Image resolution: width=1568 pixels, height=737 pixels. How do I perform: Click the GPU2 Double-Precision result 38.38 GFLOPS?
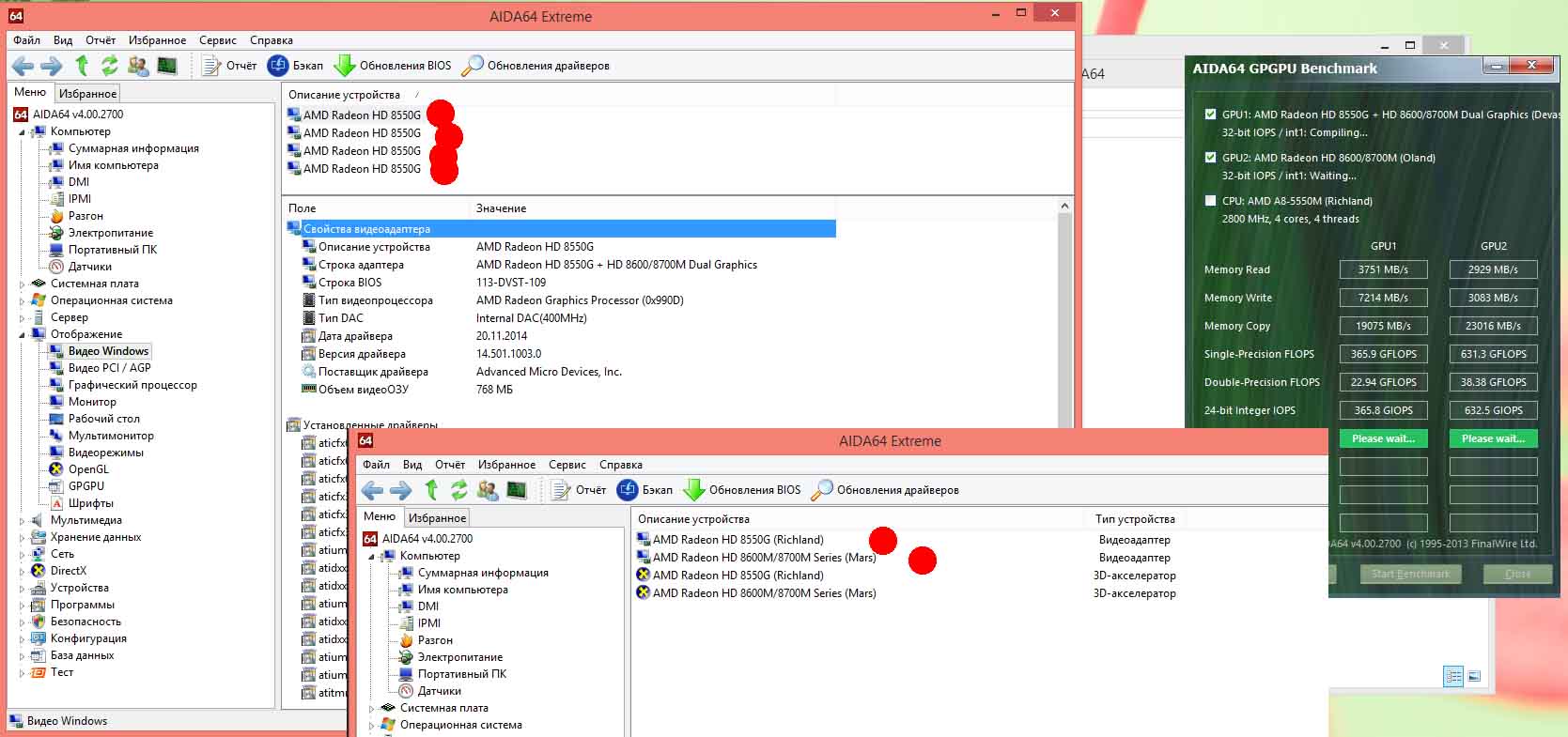[x=1494, y=382]
